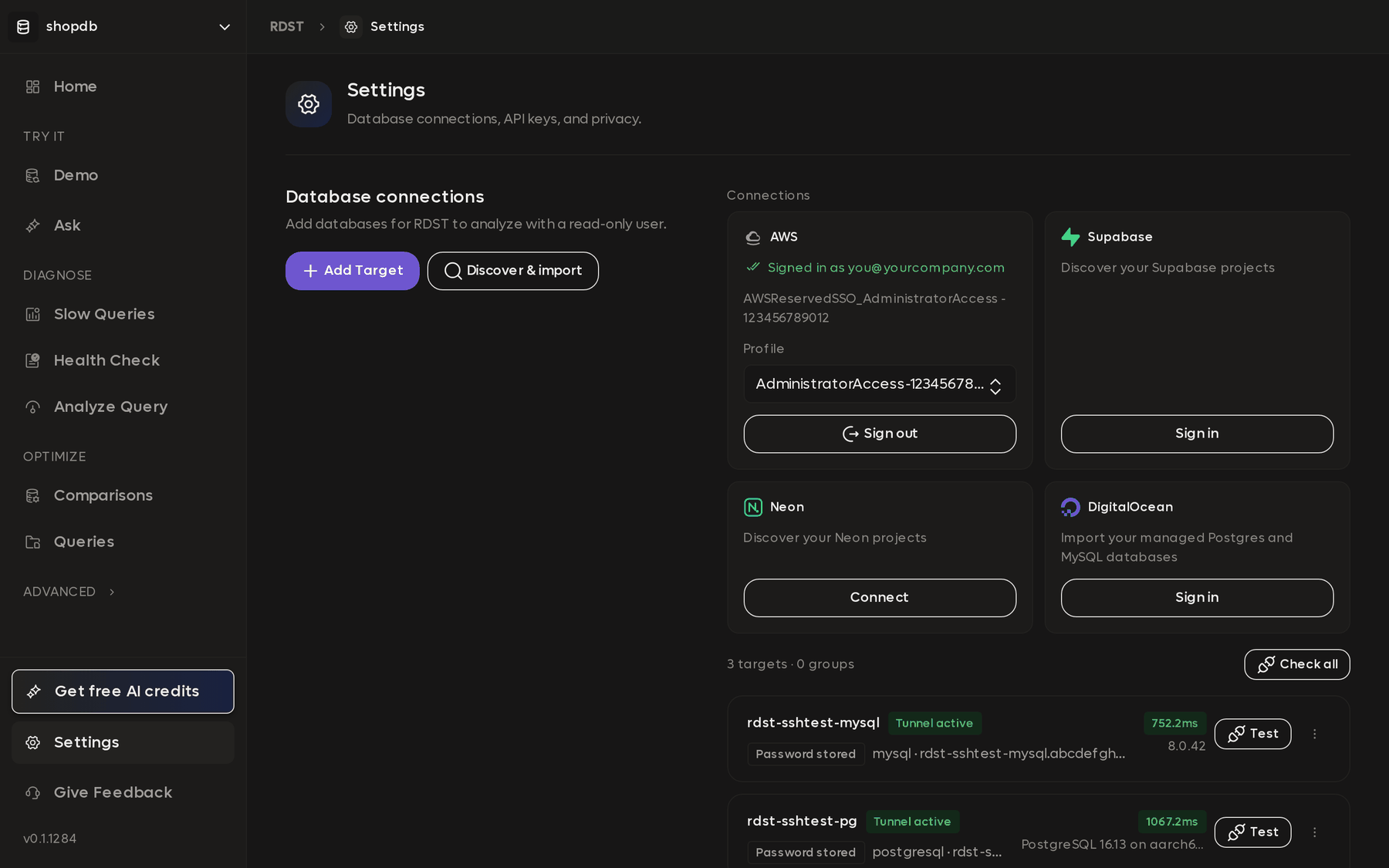Click the Supabase logo icon
Image resolution: width=1389 pixels, height=868 pixels.
point(1070,237)
